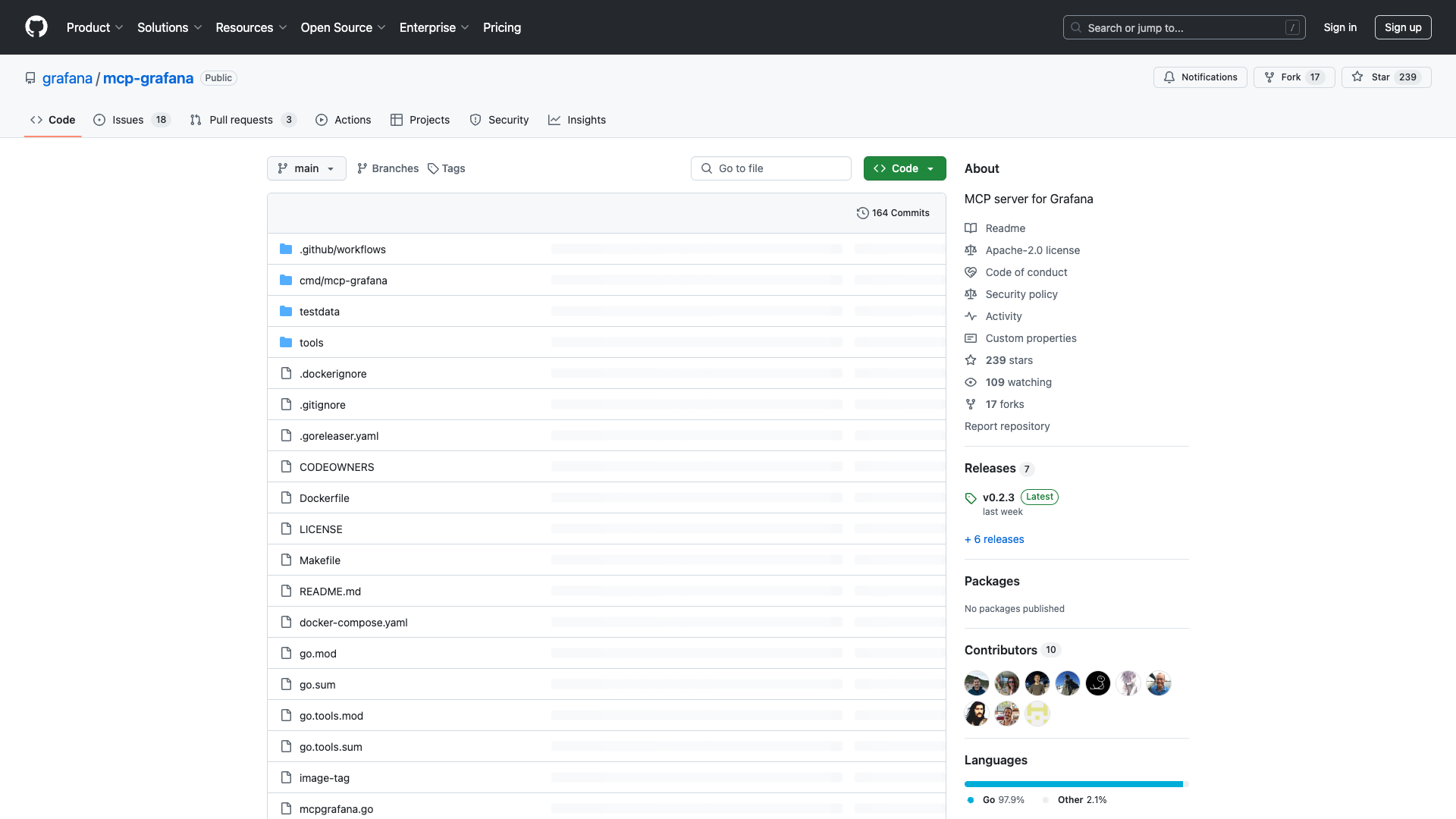The width and height of the screenshot is (1456, 819).
Task: Click the Go language bar segment
Action: click(x=1072, y=784)
